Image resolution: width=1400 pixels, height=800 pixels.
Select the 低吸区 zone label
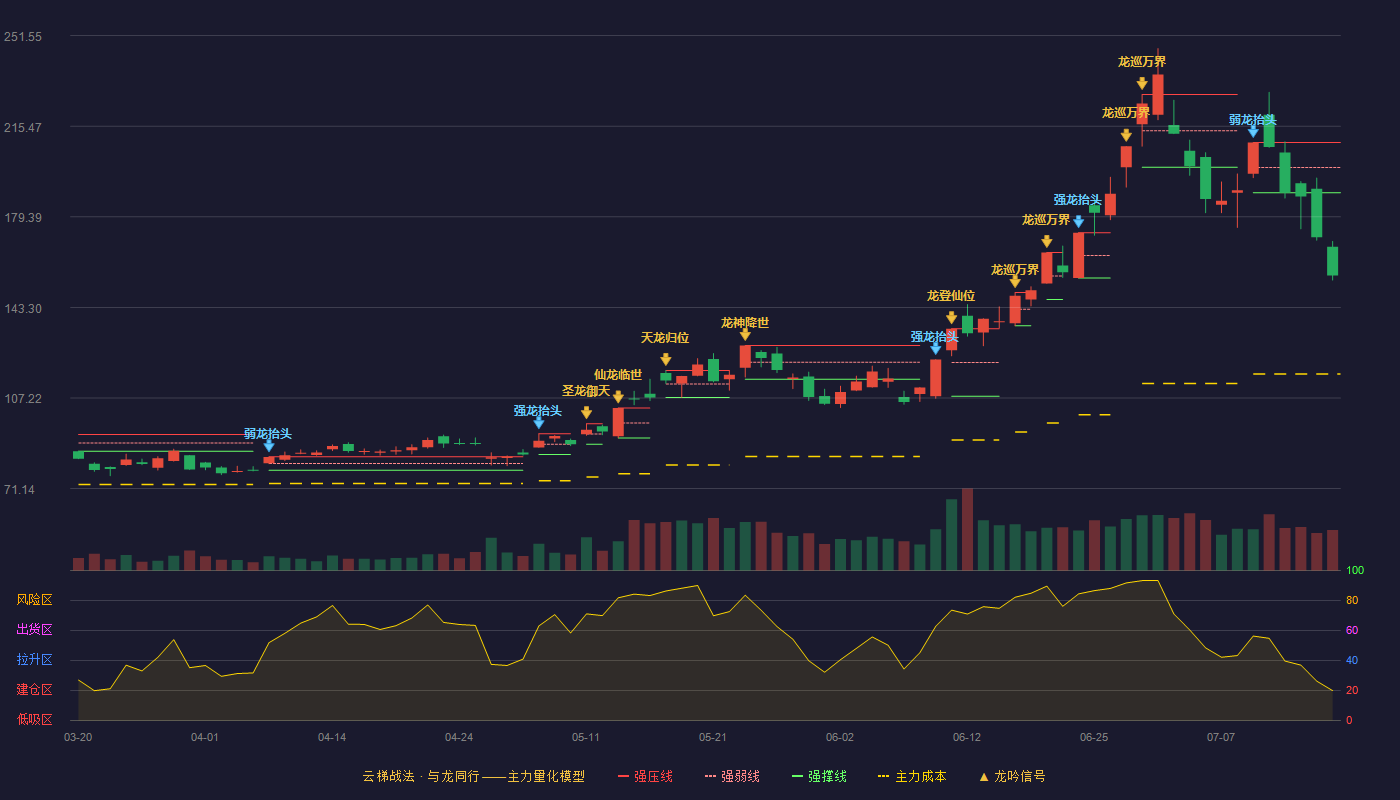[35, 719]
